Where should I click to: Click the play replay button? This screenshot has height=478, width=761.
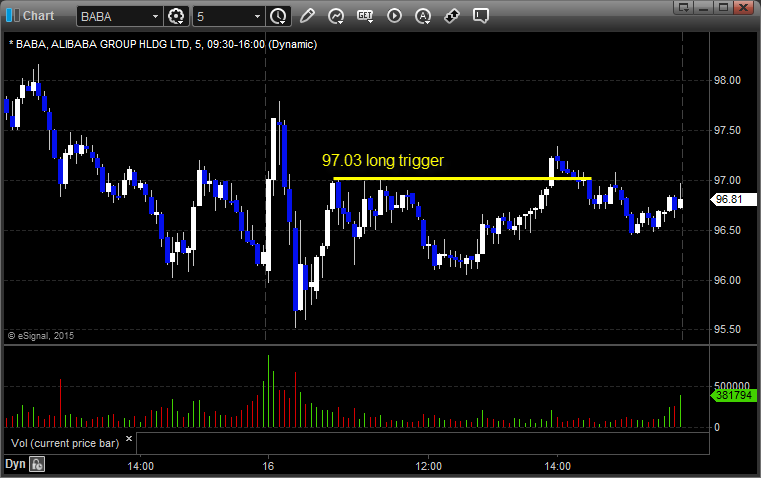(394, 16)
